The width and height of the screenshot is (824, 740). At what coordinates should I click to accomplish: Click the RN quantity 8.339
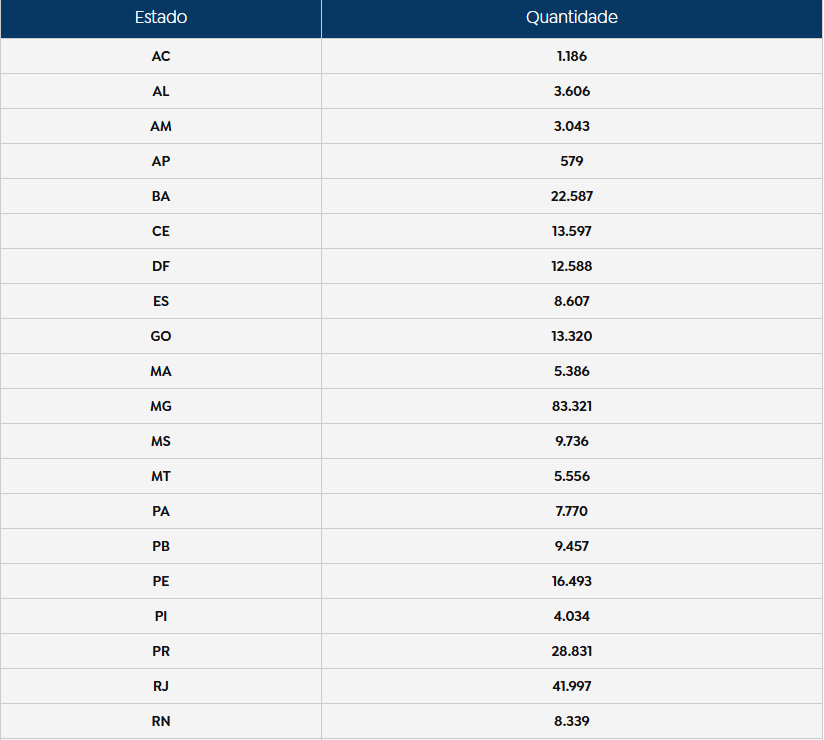coord(572,721)
